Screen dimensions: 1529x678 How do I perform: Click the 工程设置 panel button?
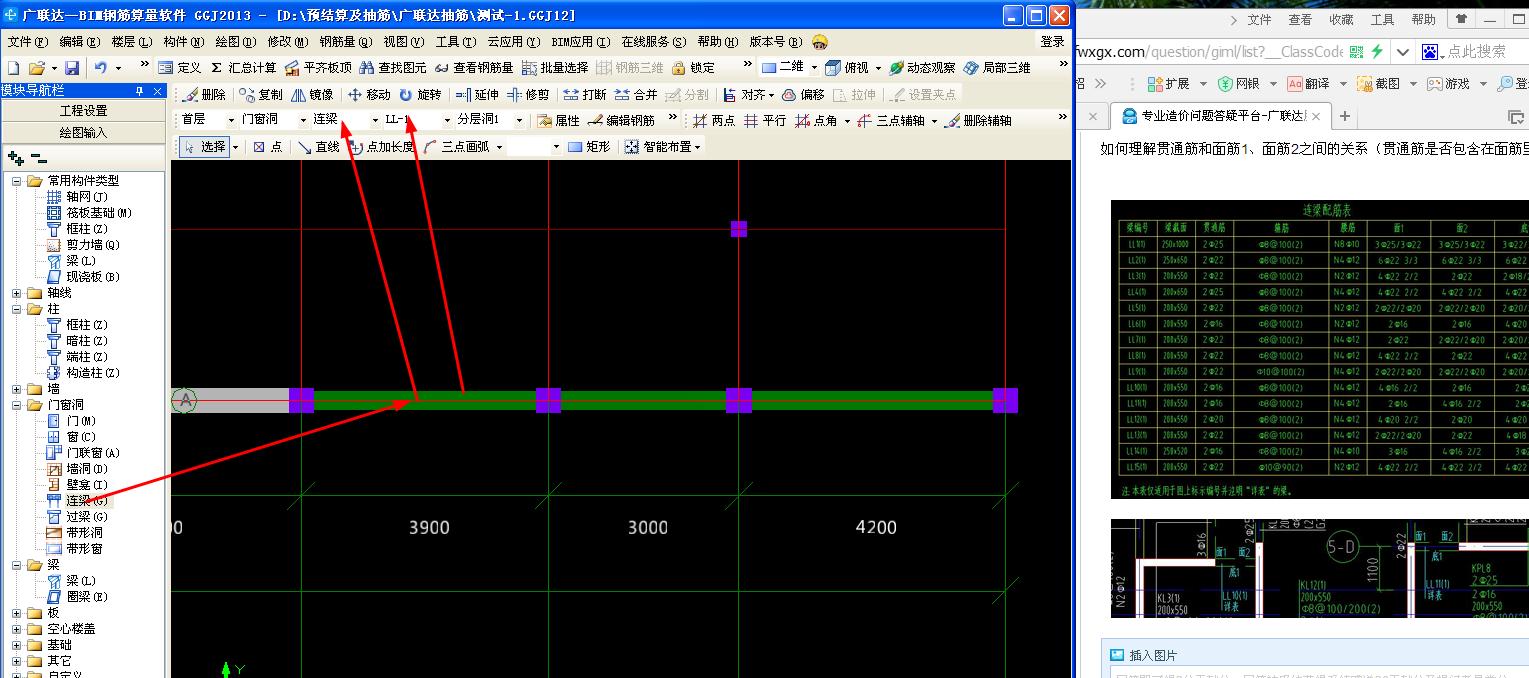coord(83,111)
